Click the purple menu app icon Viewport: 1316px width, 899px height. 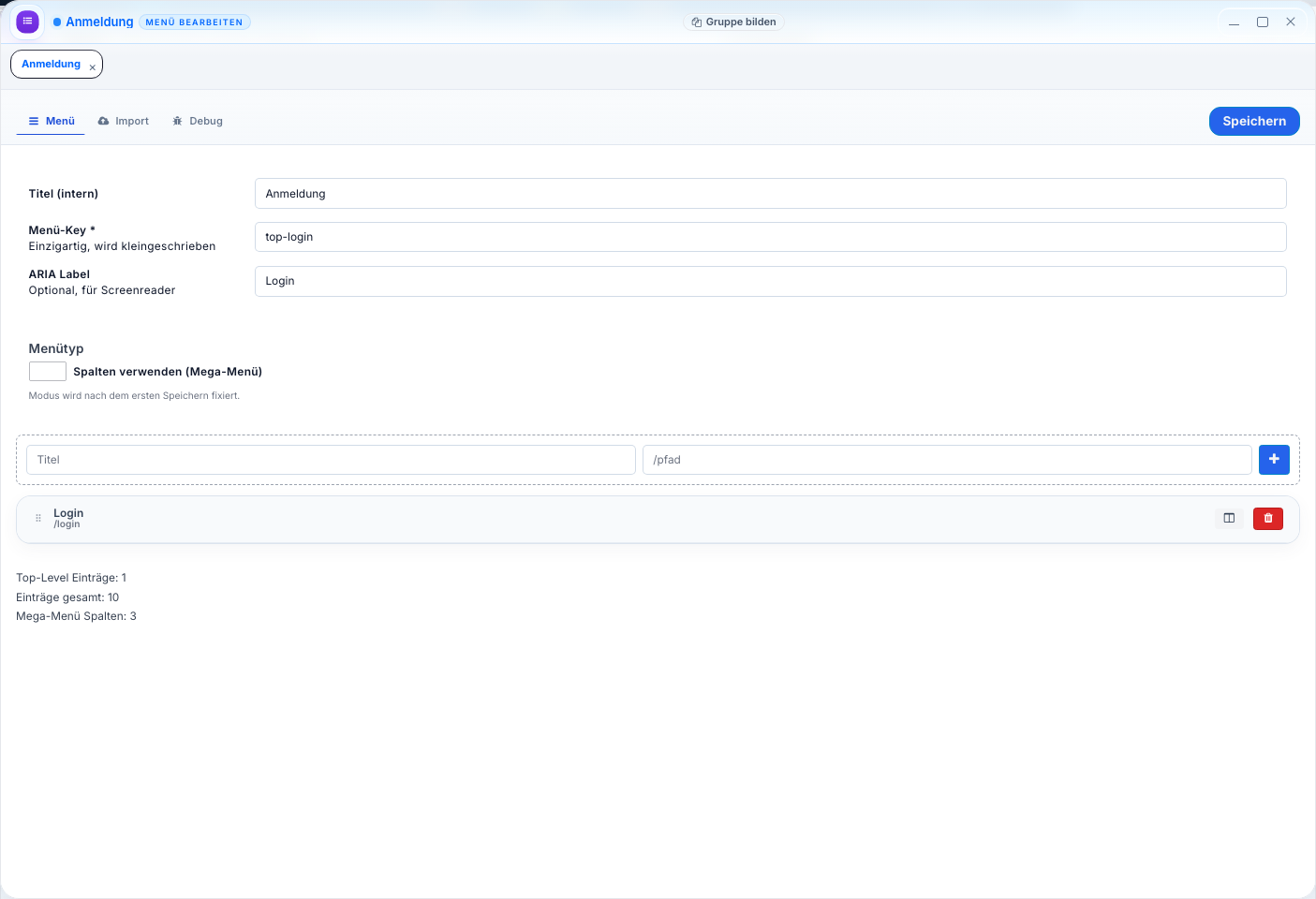click(27, 22)
